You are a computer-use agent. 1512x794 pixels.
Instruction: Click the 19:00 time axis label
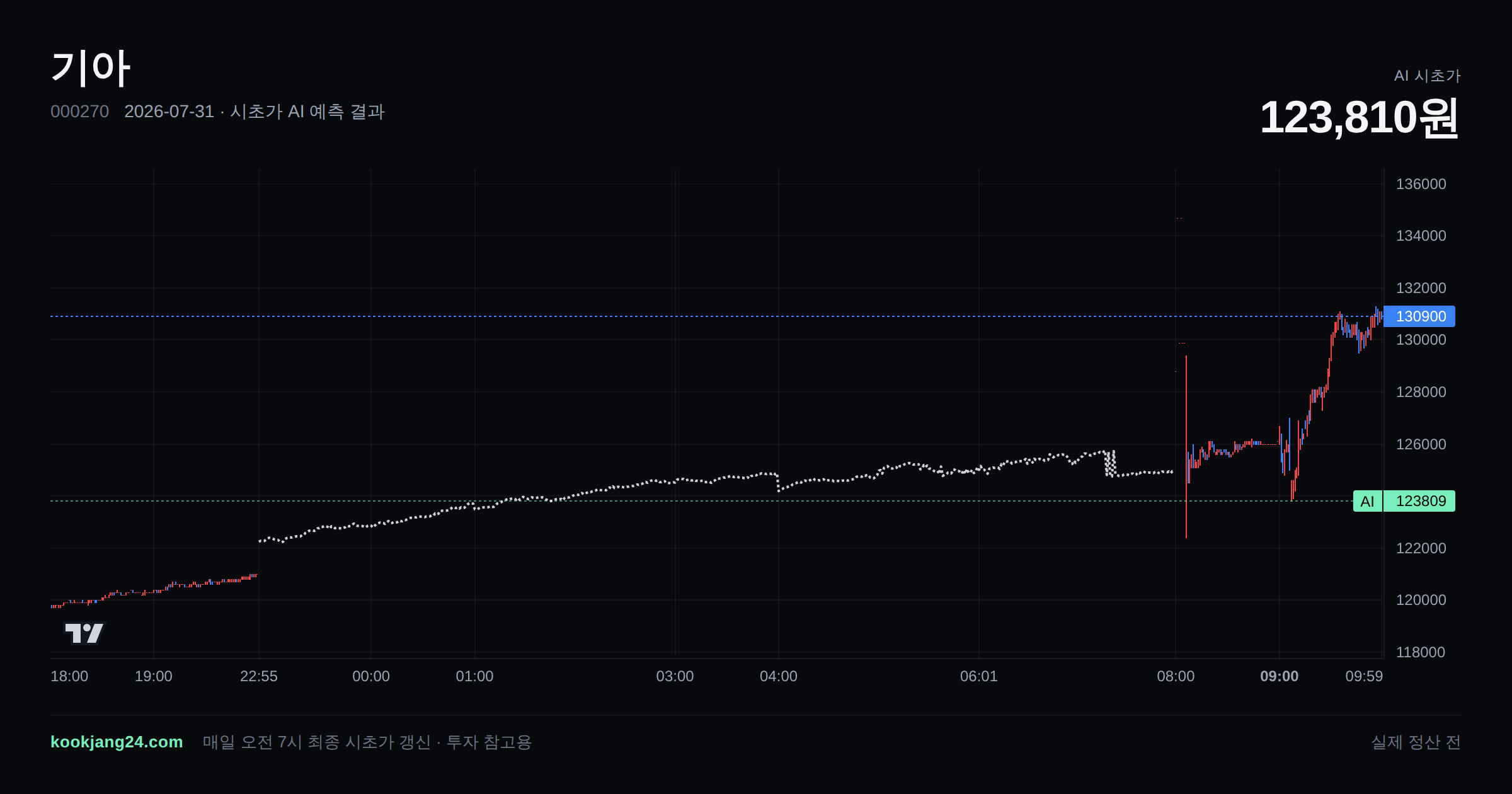point(154,676)
